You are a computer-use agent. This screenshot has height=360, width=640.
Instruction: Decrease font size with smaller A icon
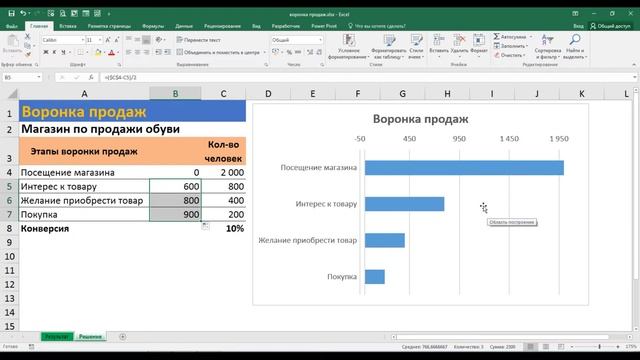point(117,40)
